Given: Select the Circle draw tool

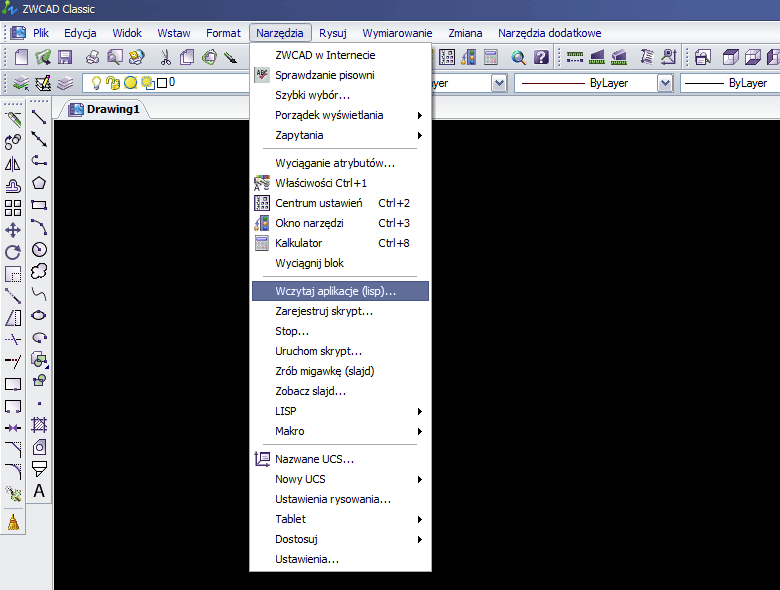Looking at the screenshot, I should click(x=39, y=249).
